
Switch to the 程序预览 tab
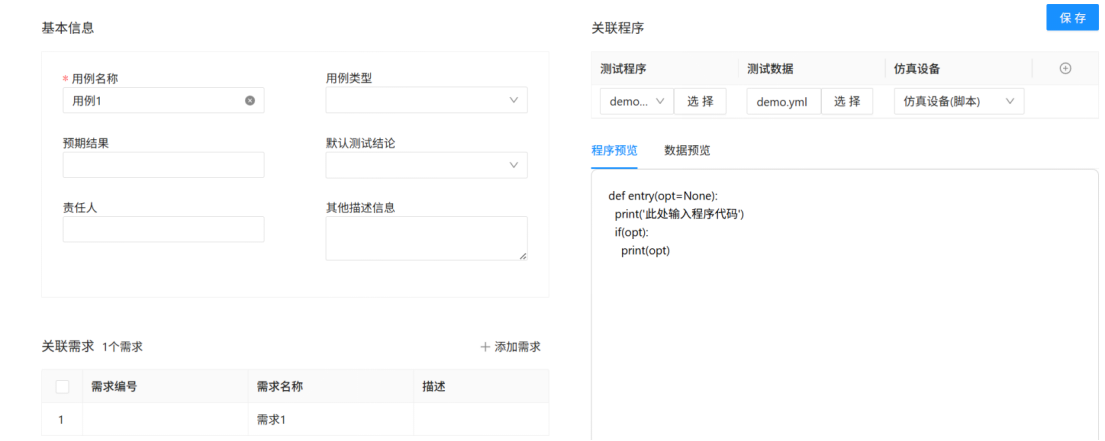[x=615, y=150]
